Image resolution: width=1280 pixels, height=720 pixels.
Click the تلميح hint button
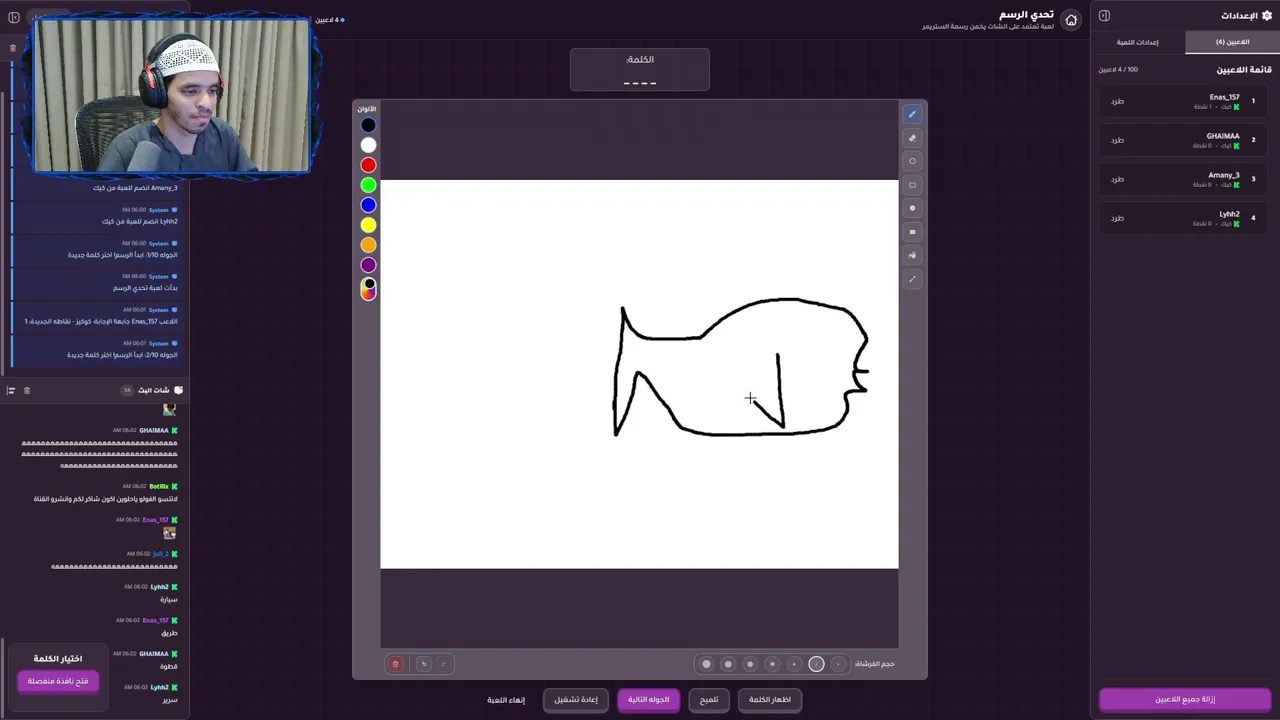click(709, 699)
